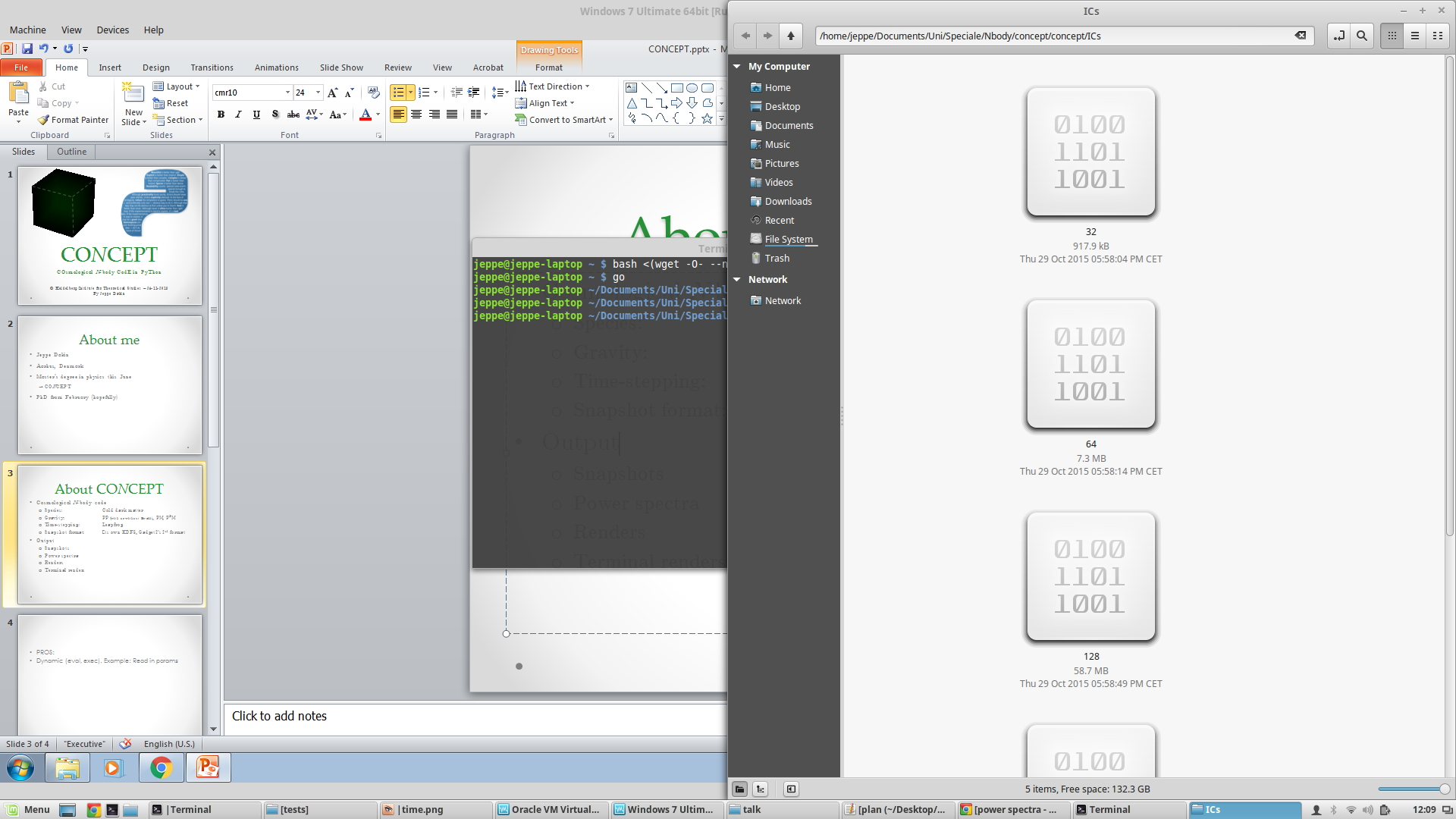The height and width of the screenshot is (819, 1456).
Task: Switch to the Design ribbon tab
Action: tap(156, 67)
